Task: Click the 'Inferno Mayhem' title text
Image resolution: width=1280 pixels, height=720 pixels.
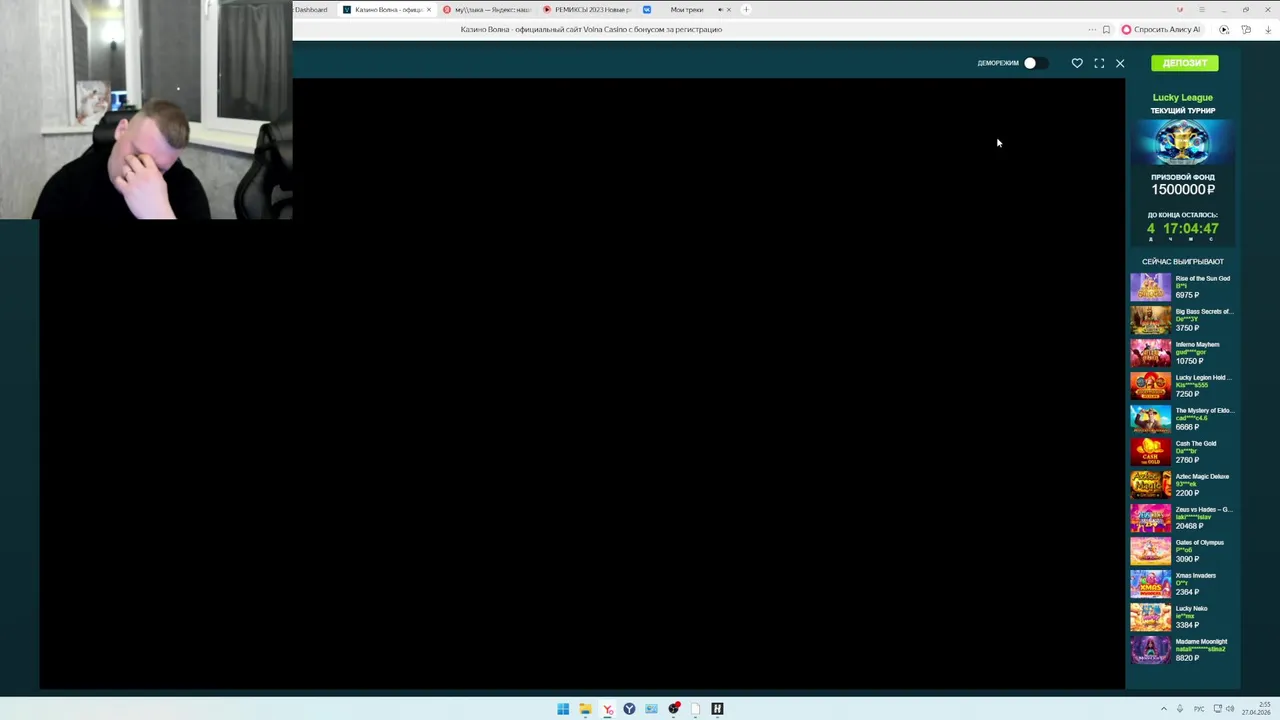Action: pos(1197,345)
